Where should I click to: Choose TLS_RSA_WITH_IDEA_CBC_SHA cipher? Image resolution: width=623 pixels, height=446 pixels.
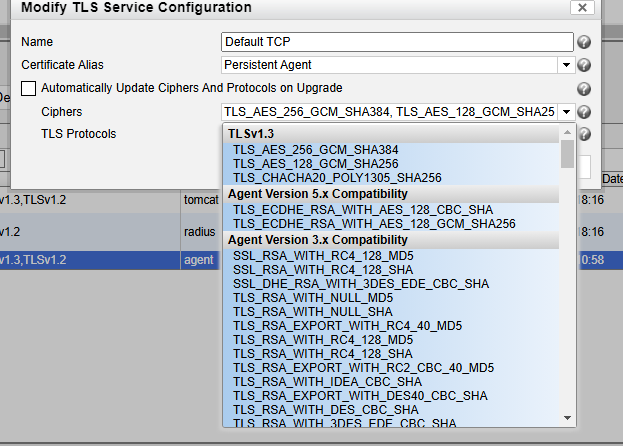coord(327,382)
